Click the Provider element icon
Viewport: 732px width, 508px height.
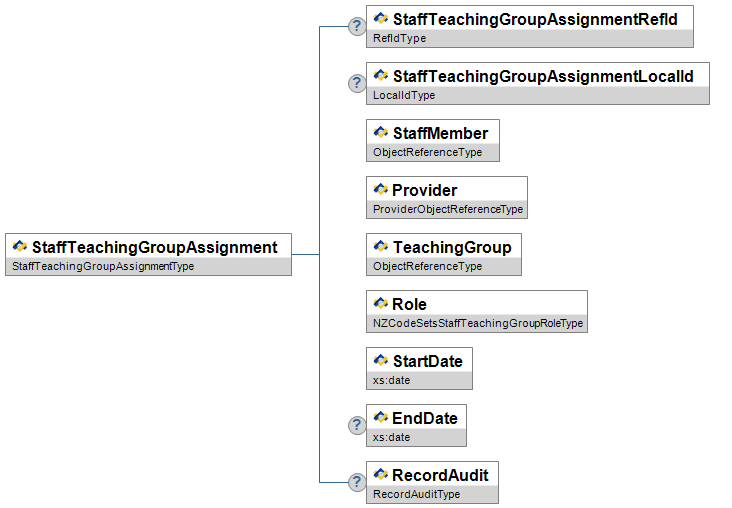380,190
